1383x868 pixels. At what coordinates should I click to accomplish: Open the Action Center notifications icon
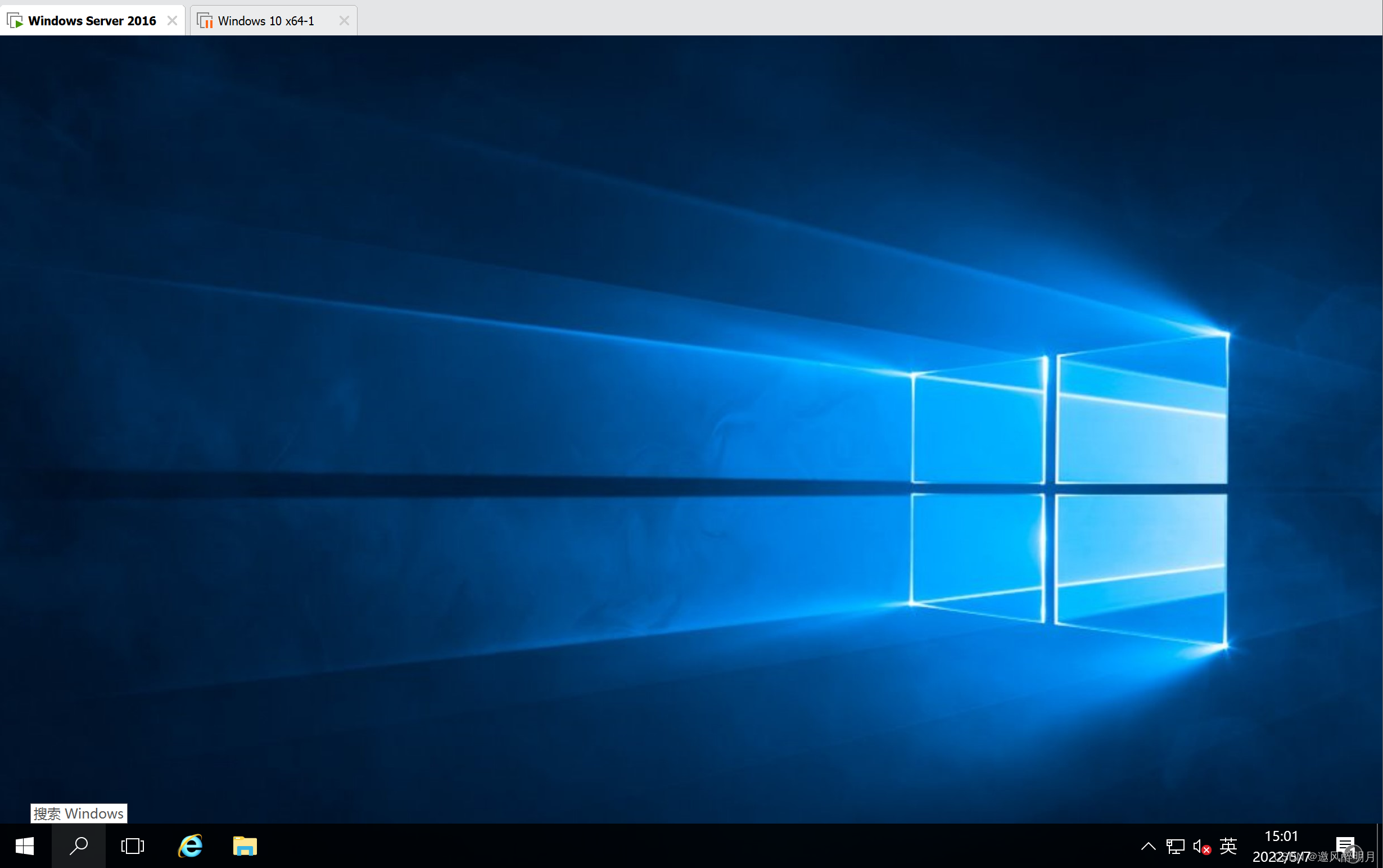pyautogui.click(x=1346, y=846)
